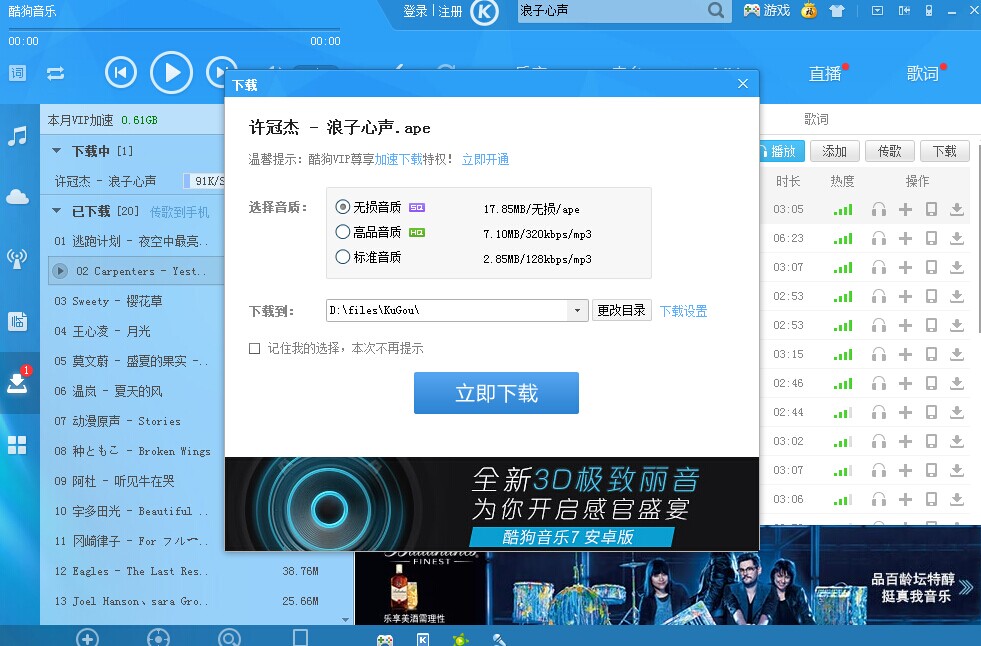Click headphone listen icon on 03:05 row
This screenshot has width=981, height=646.
[878, 209]
